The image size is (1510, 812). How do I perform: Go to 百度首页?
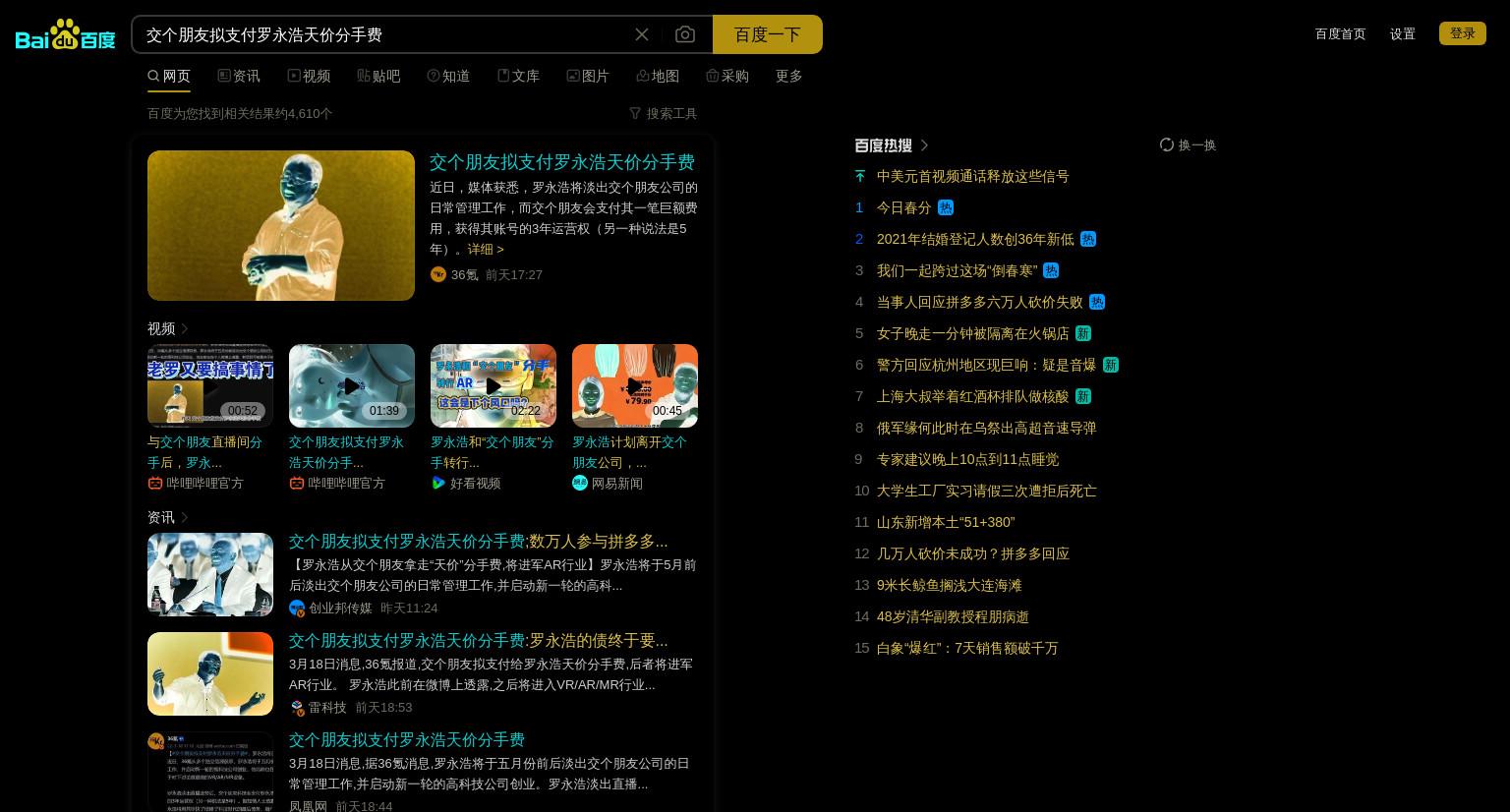coord(1340,33)
